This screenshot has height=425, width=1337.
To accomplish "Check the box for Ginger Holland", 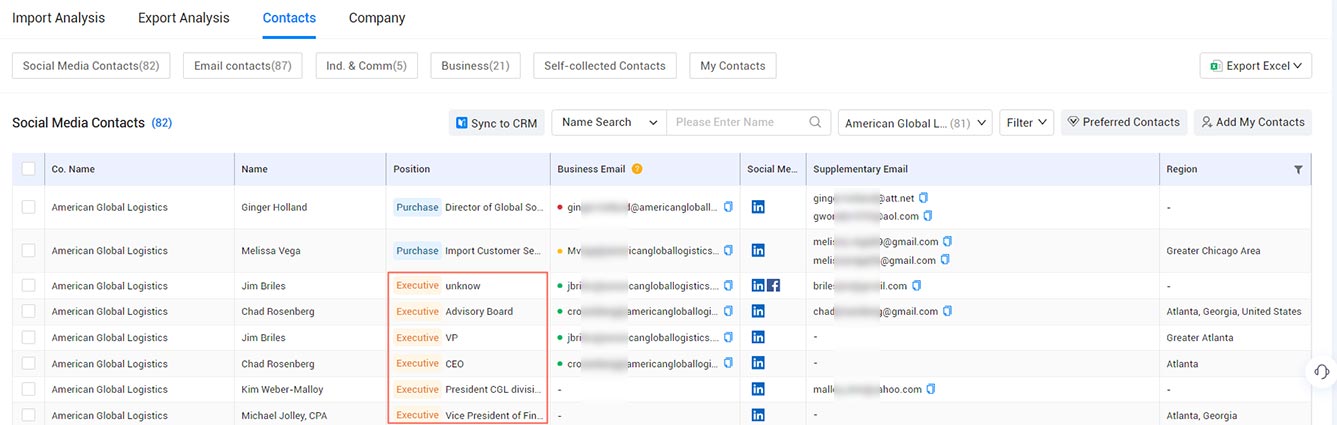I will click(28, 207).
